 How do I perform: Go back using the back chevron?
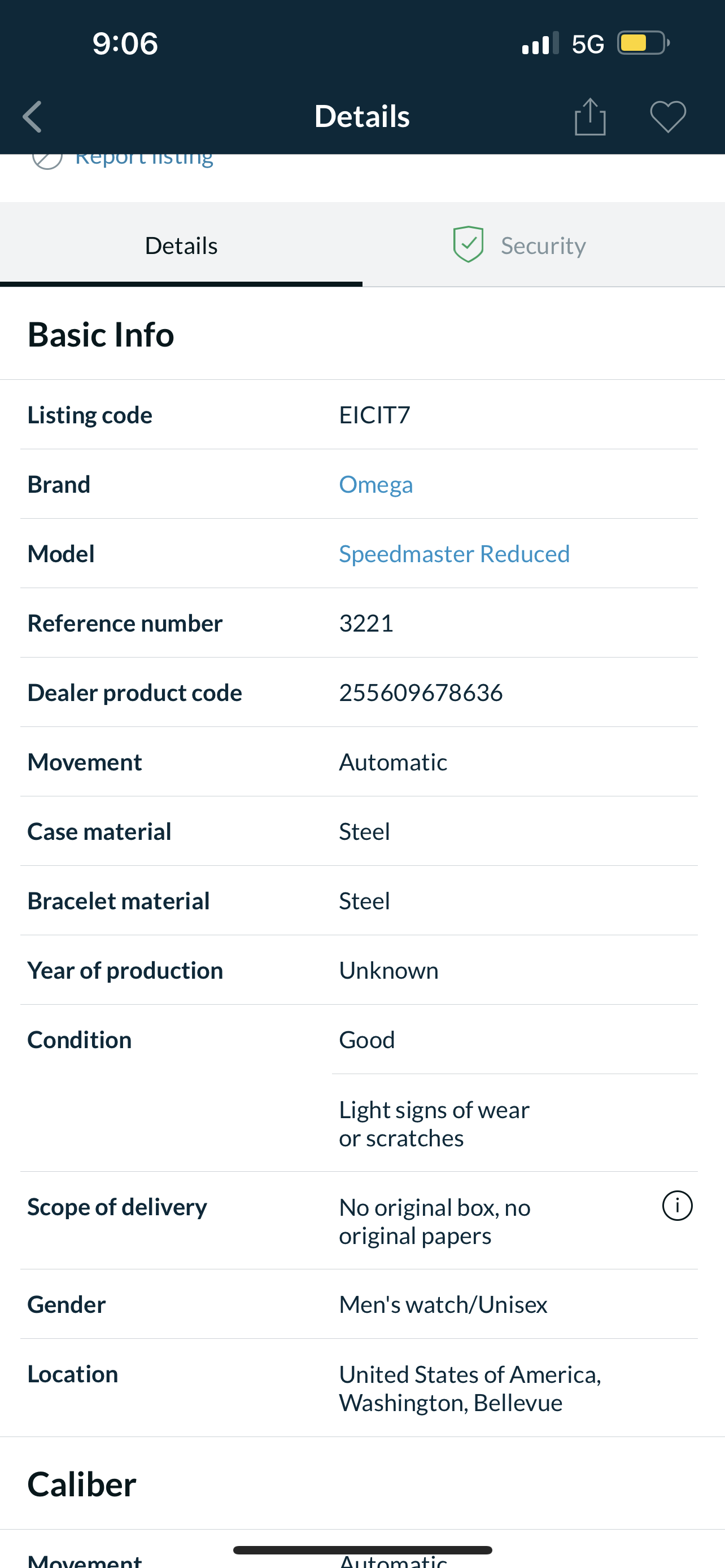pyautogui.click(x=32, y=116)
